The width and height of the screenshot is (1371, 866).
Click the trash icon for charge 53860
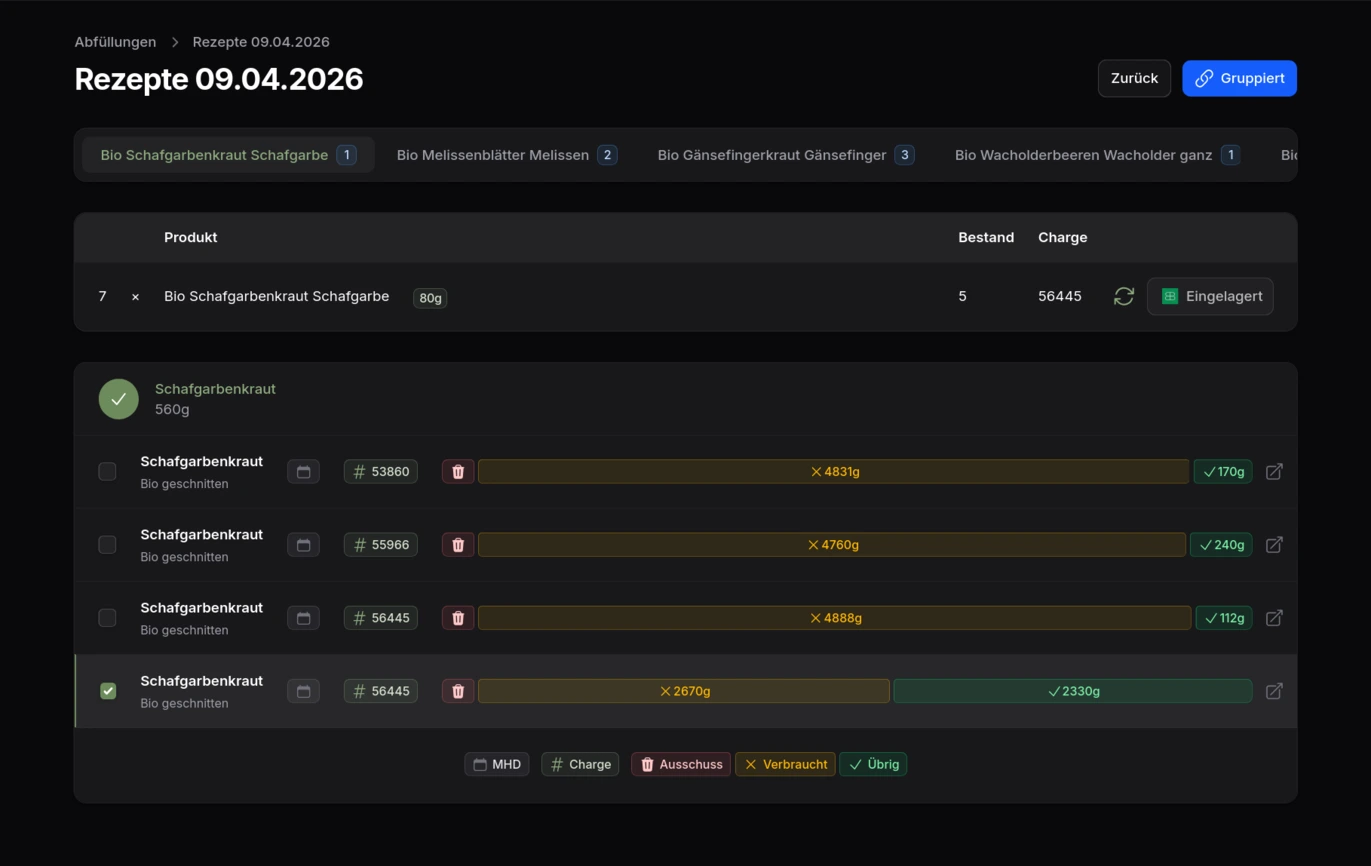click(x=458, y=472)
